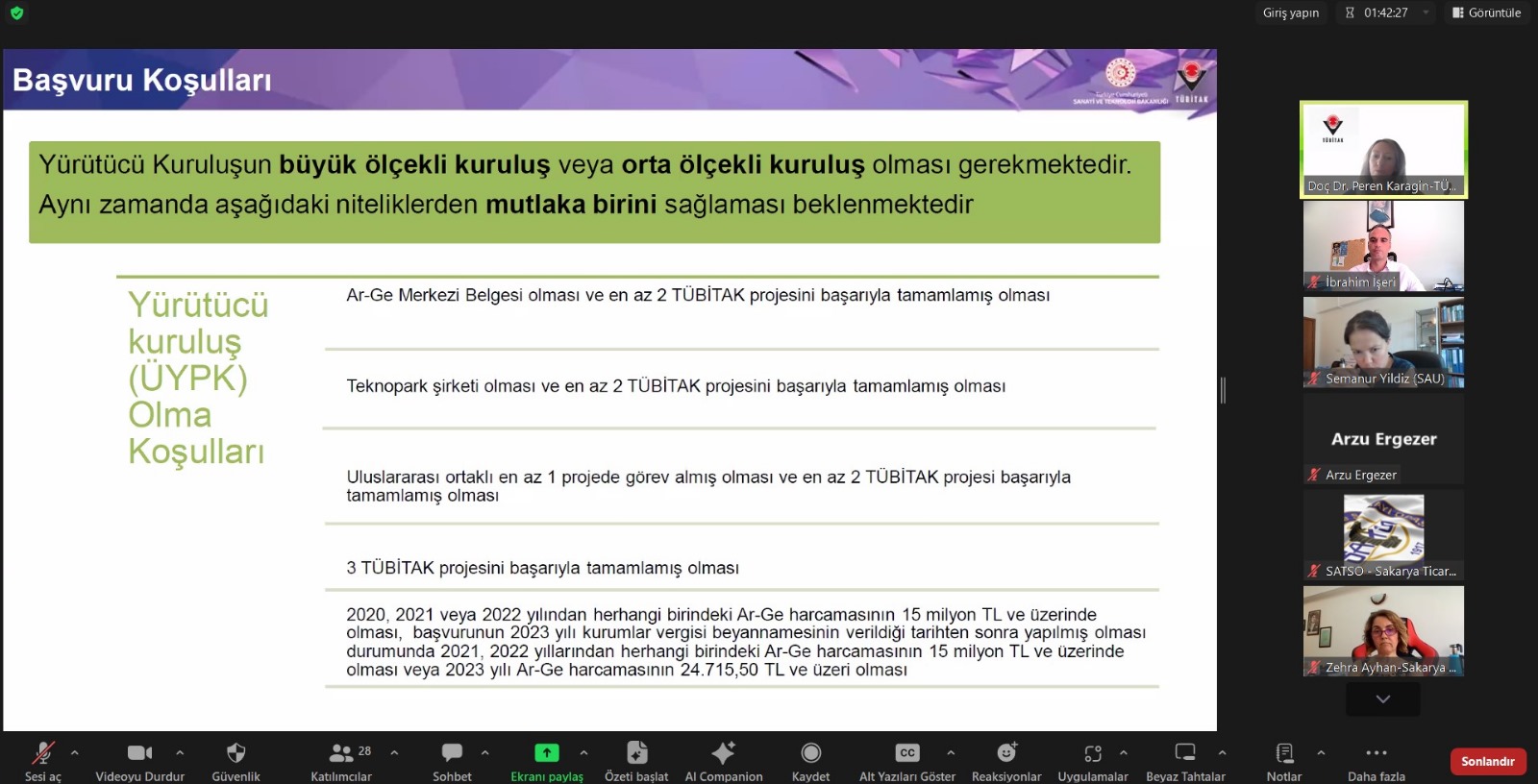This screenshot has width=1538, height=784.
Task: Click the red Sonlandır button
Action: click(1487, 761)
